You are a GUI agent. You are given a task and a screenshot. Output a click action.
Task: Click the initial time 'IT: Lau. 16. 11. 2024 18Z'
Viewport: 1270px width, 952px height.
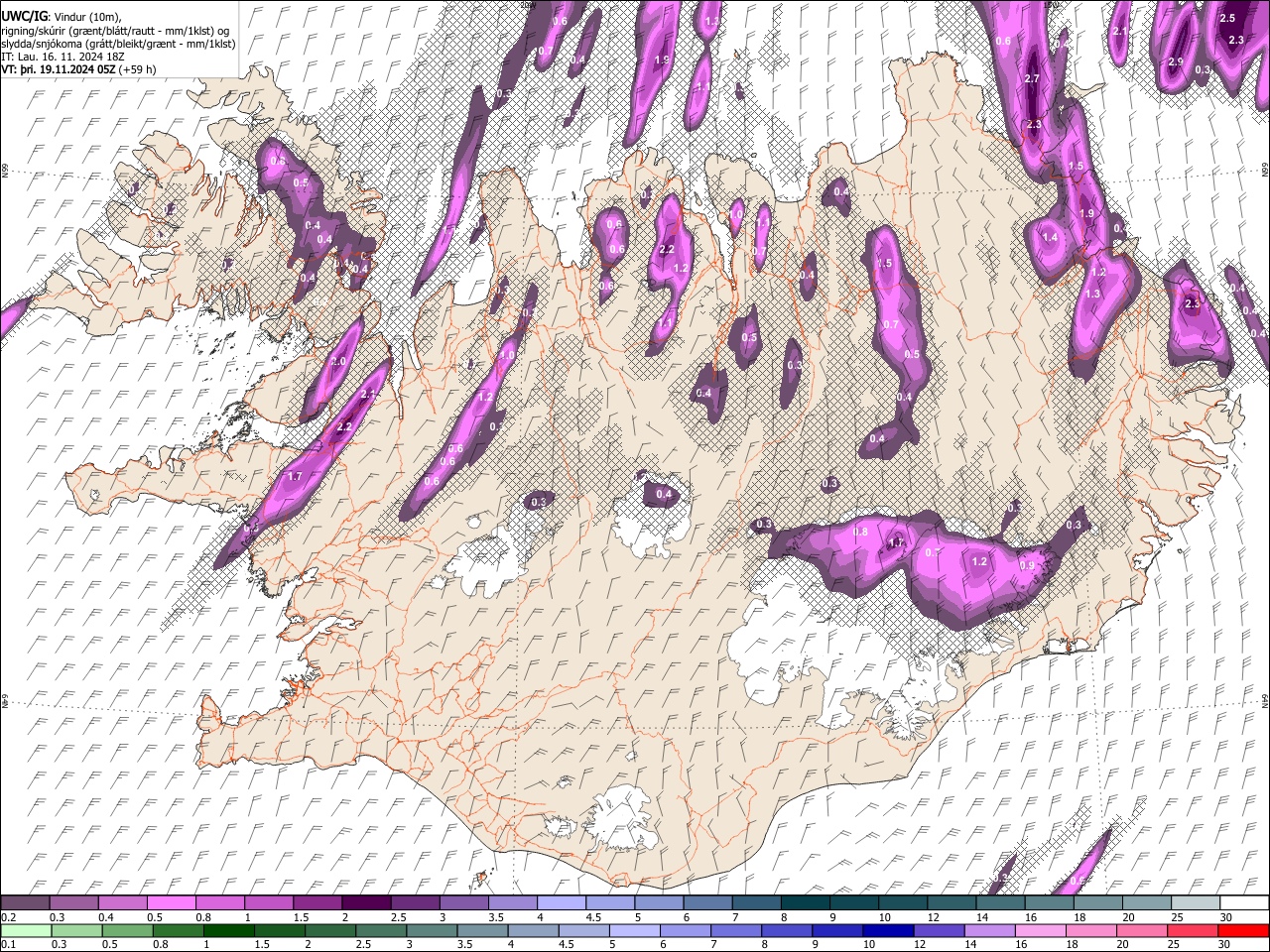pyautogui.click(x=62, y=58)
